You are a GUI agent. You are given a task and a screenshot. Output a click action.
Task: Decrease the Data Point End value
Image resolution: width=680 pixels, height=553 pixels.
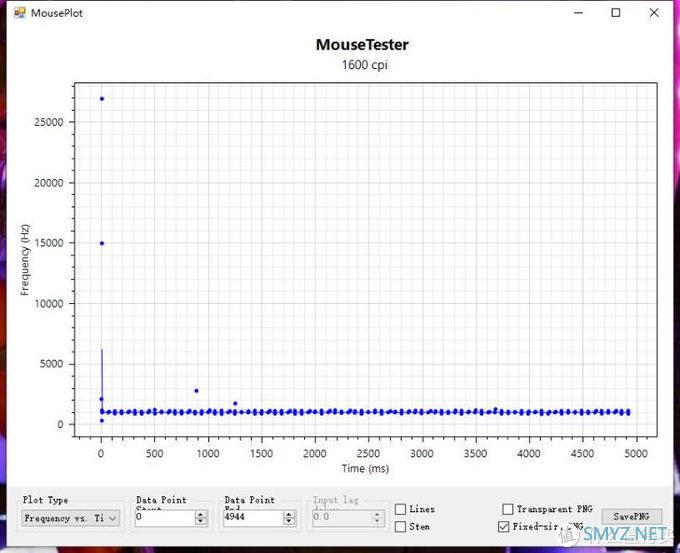[289, 521]
